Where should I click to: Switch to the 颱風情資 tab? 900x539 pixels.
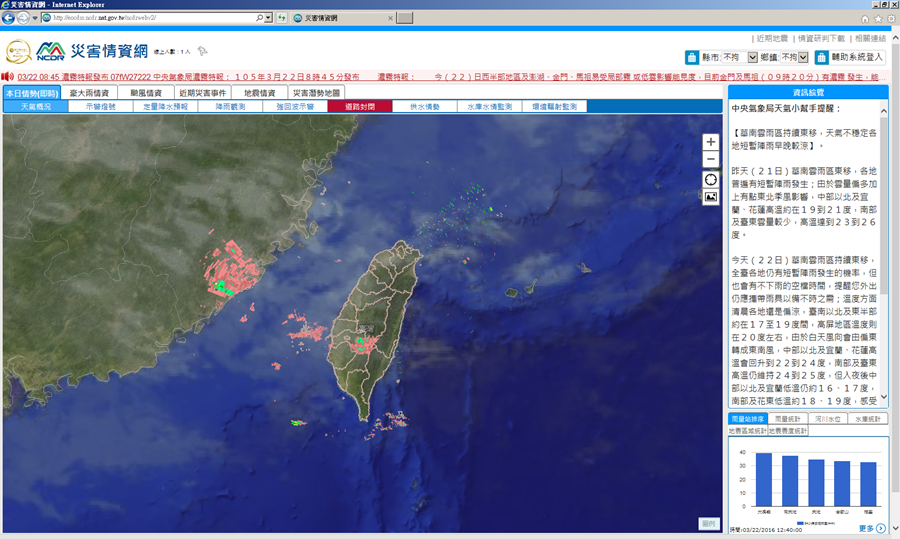pyautogui.click(x=146, y=93)
